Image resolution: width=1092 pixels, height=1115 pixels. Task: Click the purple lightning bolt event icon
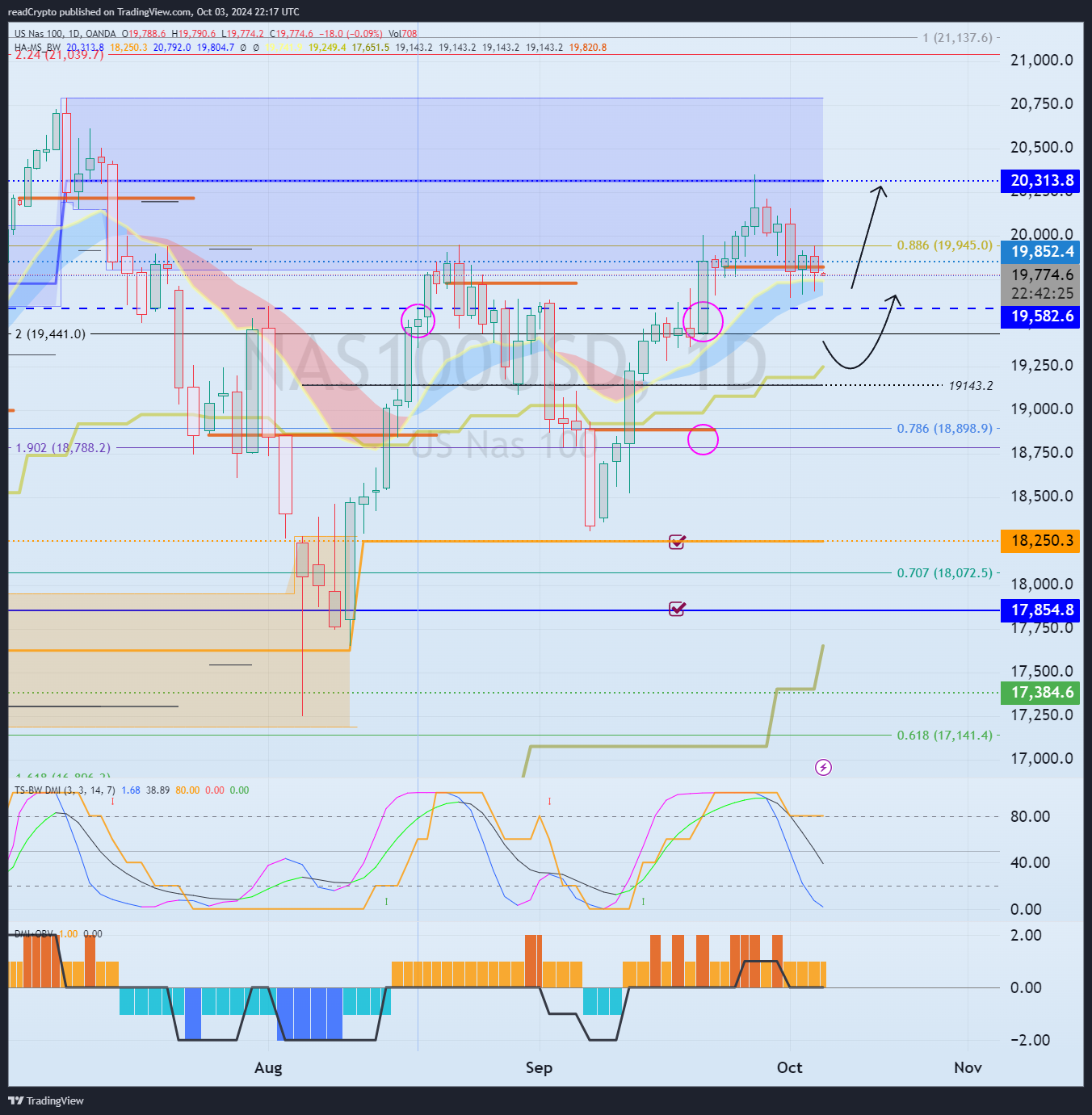[x=823, y=767]
